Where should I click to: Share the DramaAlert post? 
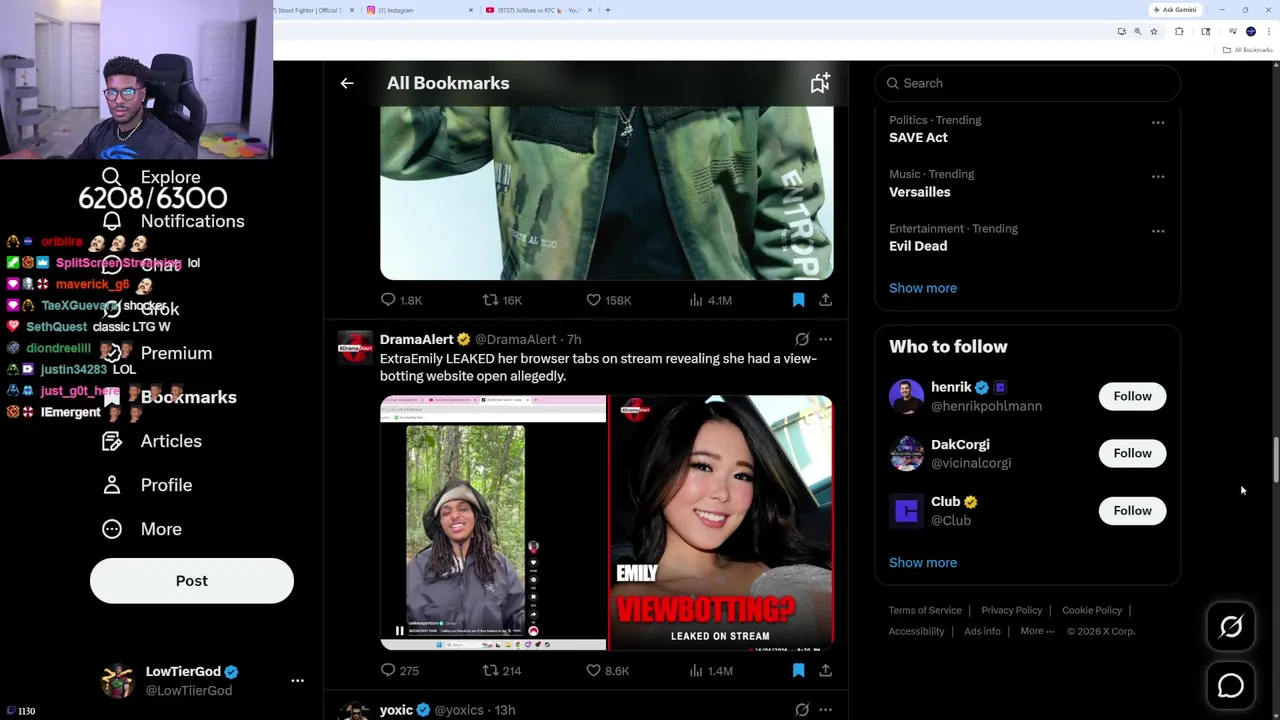pyautogui.click(x=825, y=671)
